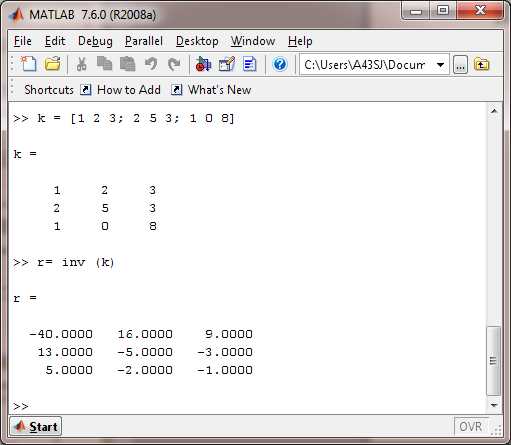Click the Redo arrow icon
The width and height of the screenshot is (511, 445).
click(x=174, y=64)
